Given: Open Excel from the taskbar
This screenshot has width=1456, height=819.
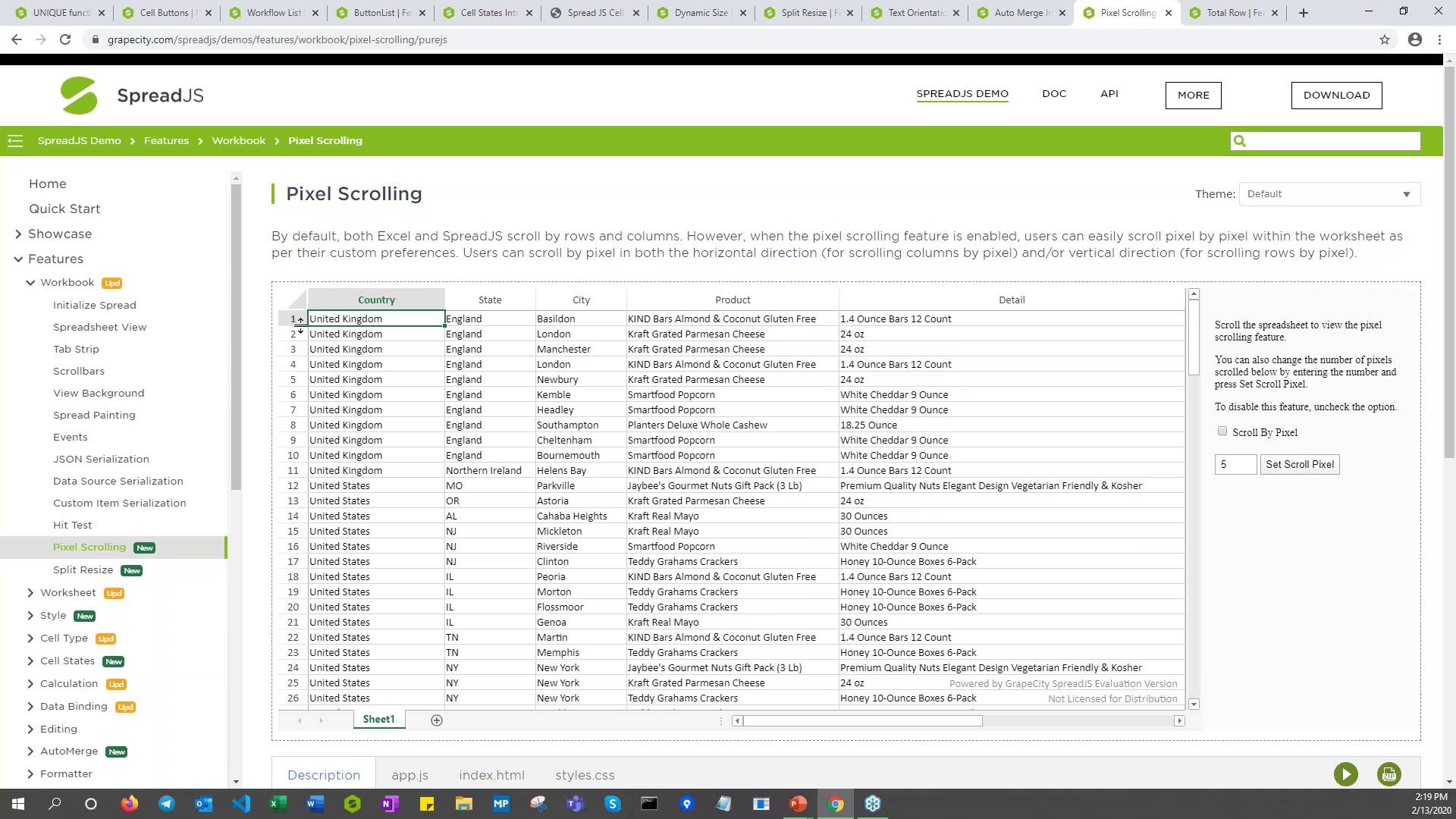Looking at the screenshot, I should click(278, 804).
